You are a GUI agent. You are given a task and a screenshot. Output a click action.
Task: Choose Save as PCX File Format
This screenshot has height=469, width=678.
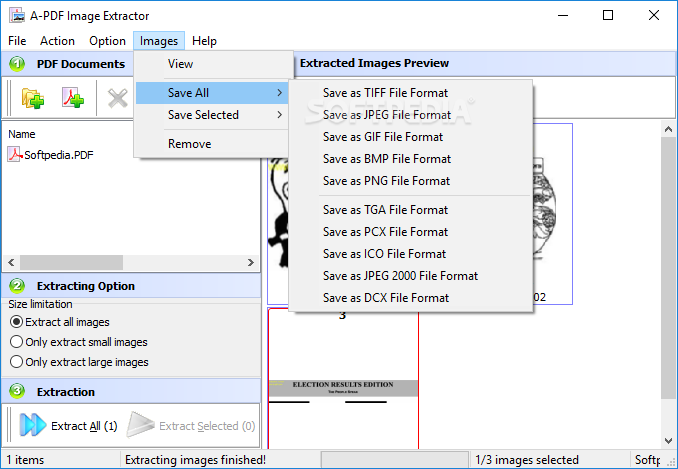click(x=410, y=232)
